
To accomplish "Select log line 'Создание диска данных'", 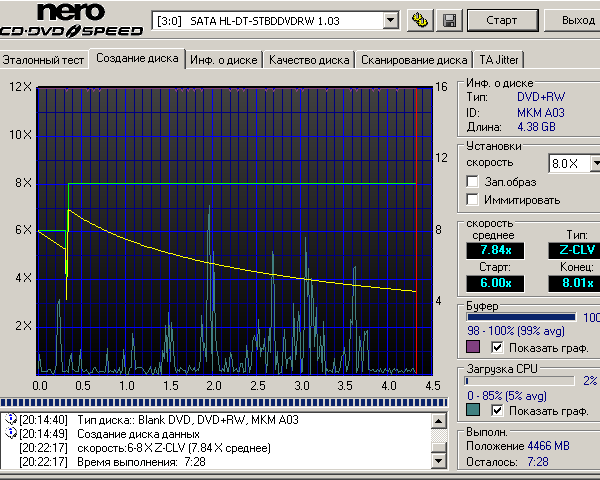I will pos(138,434).
